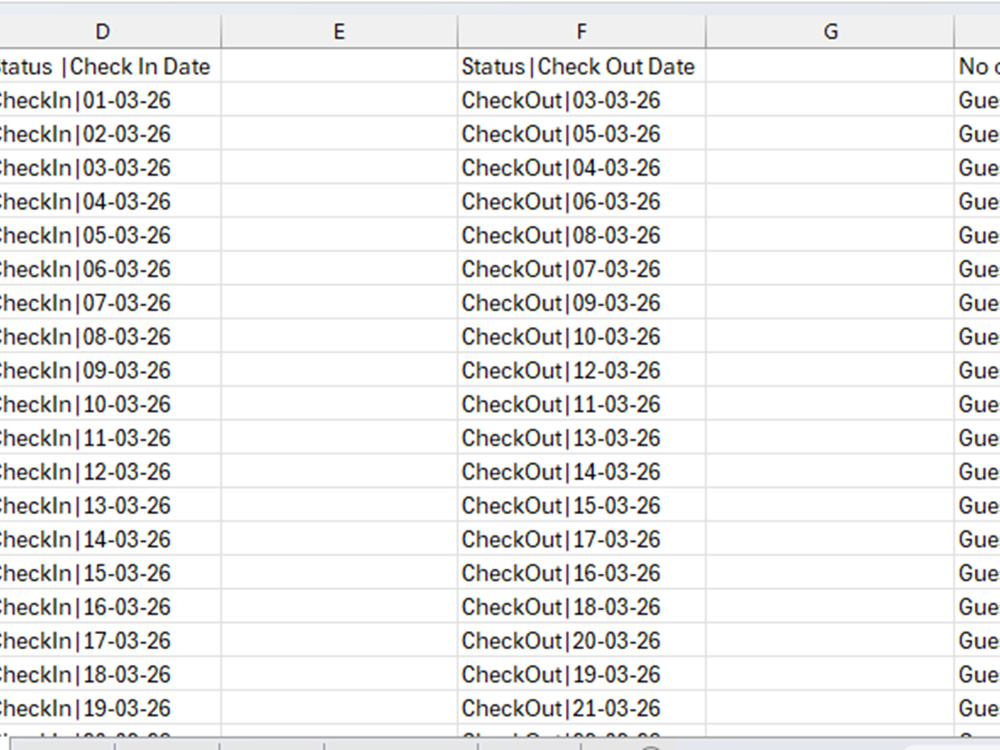Select cell 'CheckOut|17-03-26'
This screenshot has width=1000, height=750.
pyautogui.click(x=582, y=540)
